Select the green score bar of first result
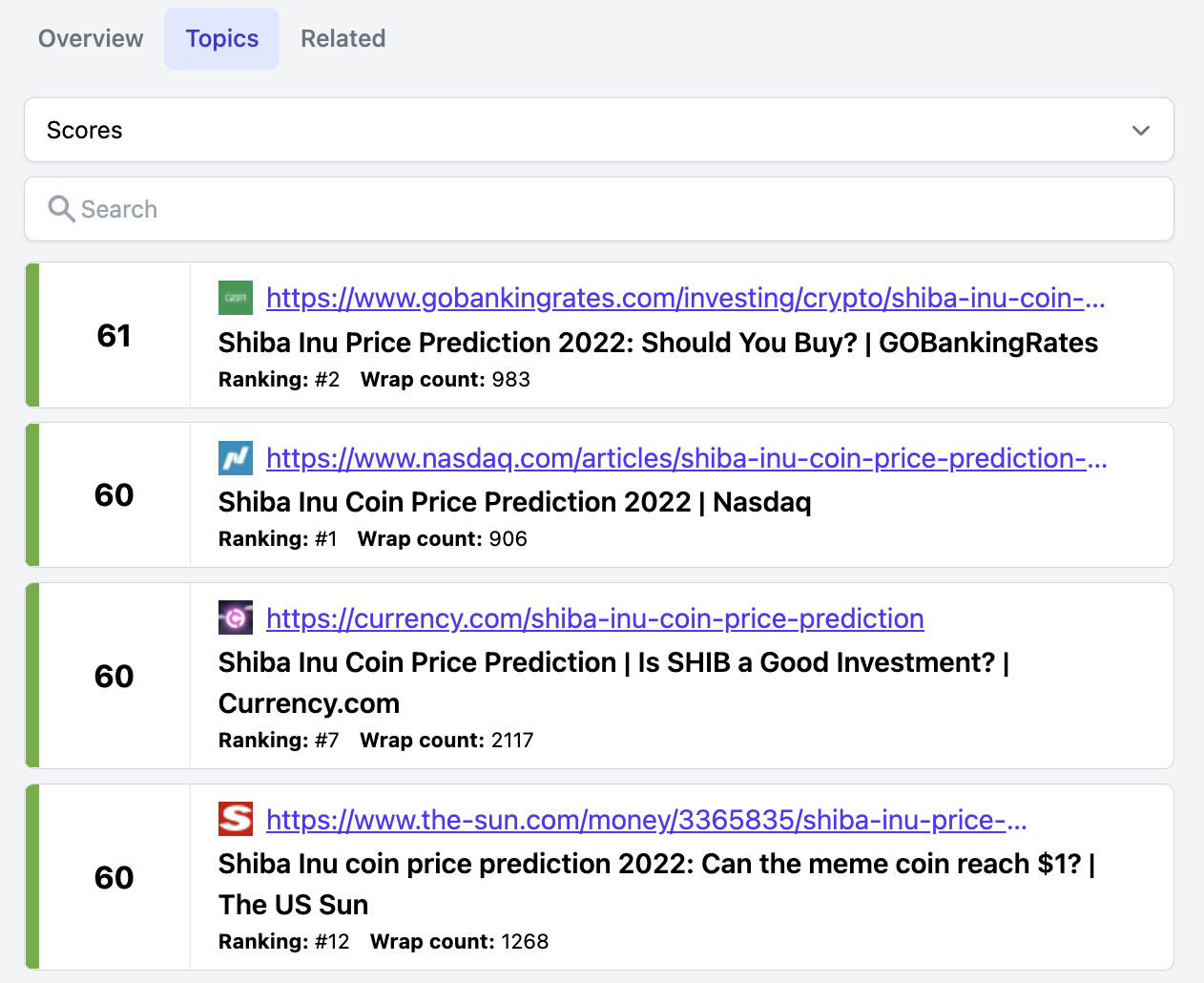 coord(32,335)
